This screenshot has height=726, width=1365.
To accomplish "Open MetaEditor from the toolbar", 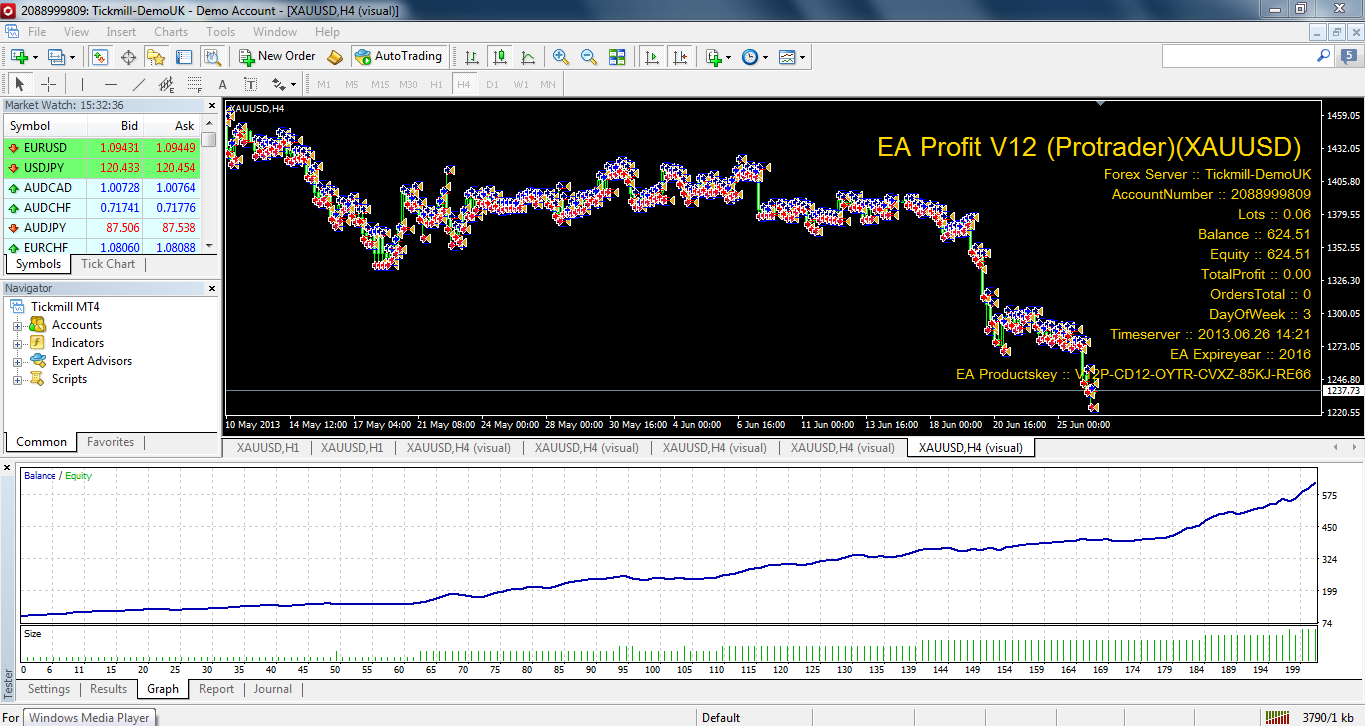I will tap(335, 57).
